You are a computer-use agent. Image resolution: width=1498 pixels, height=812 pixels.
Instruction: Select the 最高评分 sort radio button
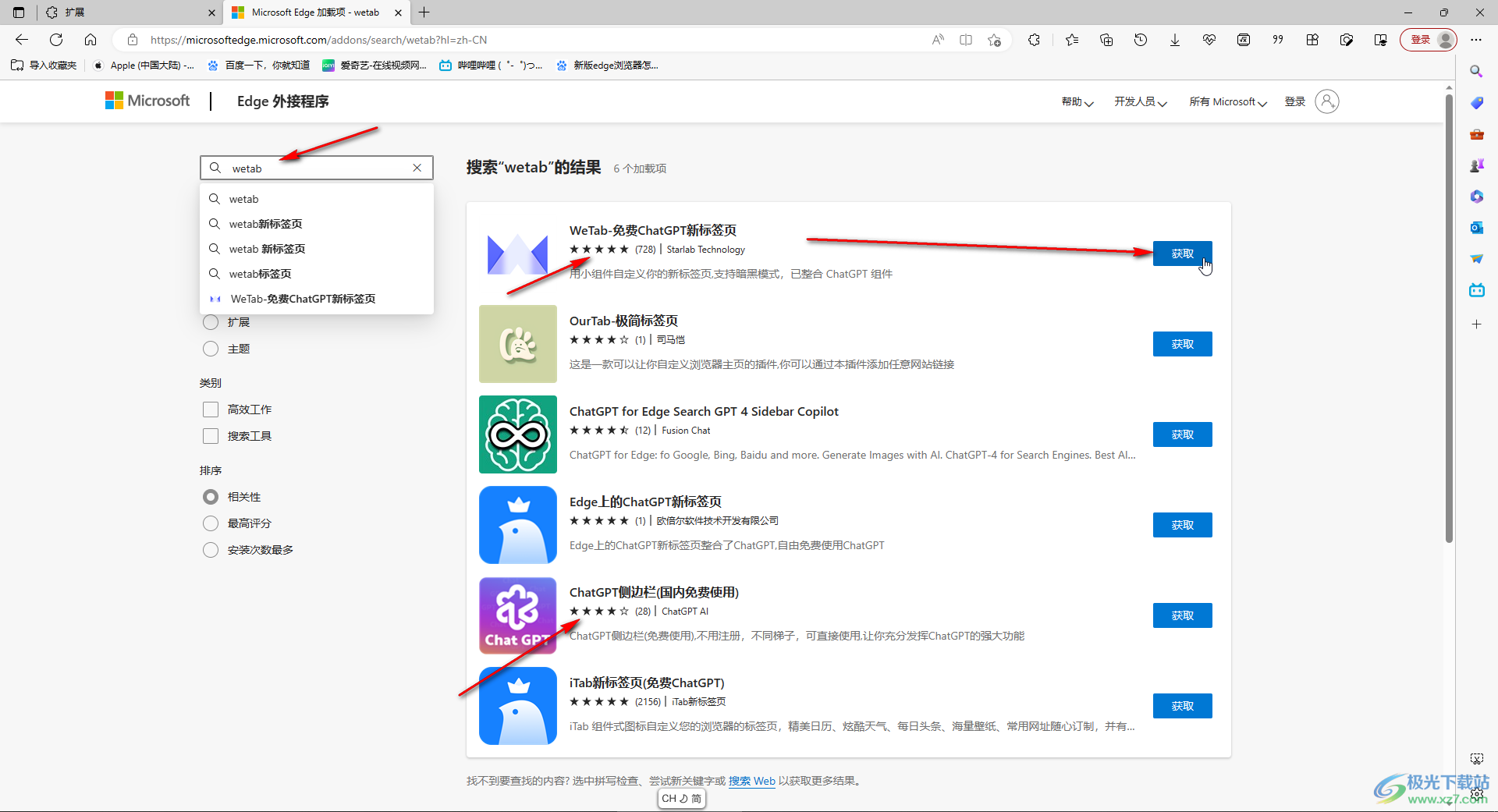211,523
